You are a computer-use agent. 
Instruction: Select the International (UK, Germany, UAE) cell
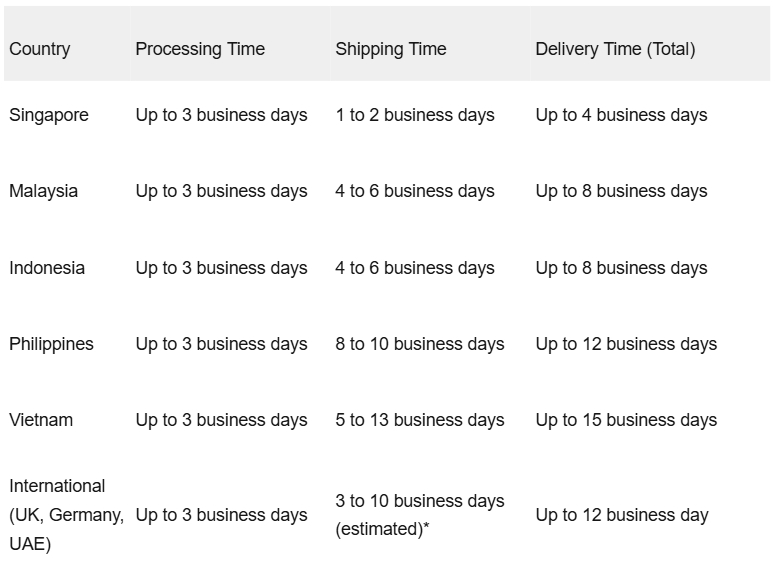click(x=66, y=515)
